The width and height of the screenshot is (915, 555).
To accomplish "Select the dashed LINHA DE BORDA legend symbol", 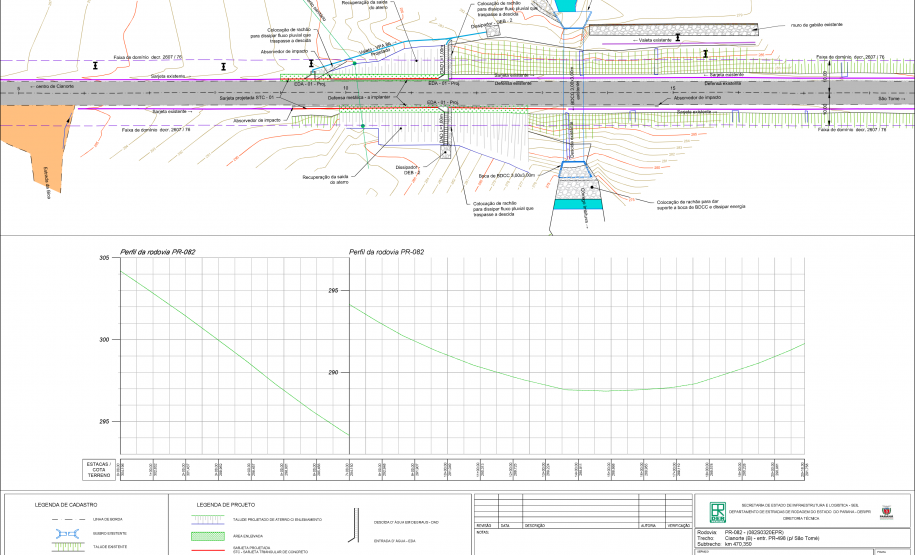I will tap(67, 519).
